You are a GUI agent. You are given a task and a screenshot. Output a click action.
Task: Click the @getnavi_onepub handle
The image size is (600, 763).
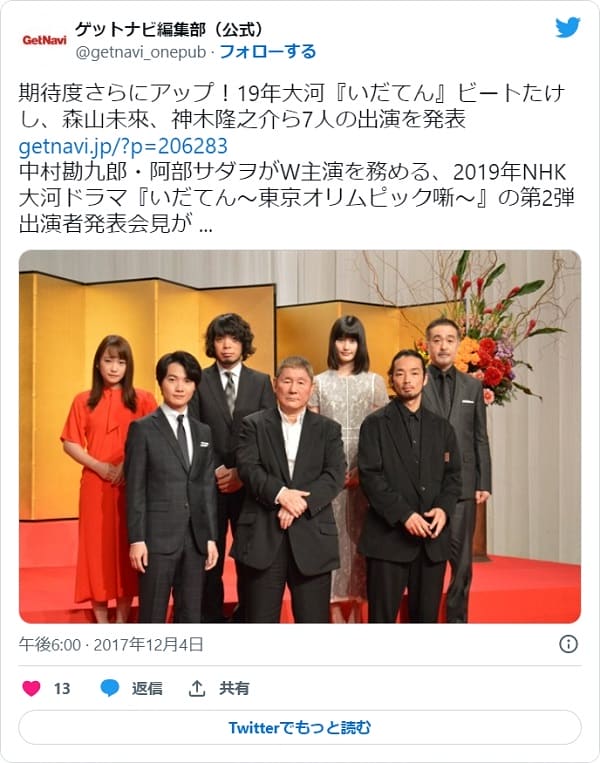tap(141, 52)
